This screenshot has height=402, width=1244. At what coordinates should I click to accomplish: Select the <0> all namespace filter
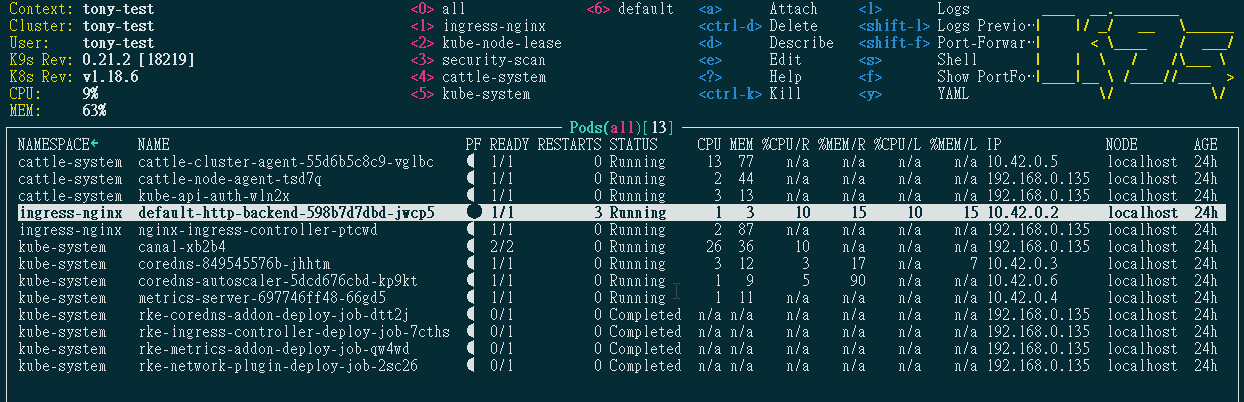point(438,9)
